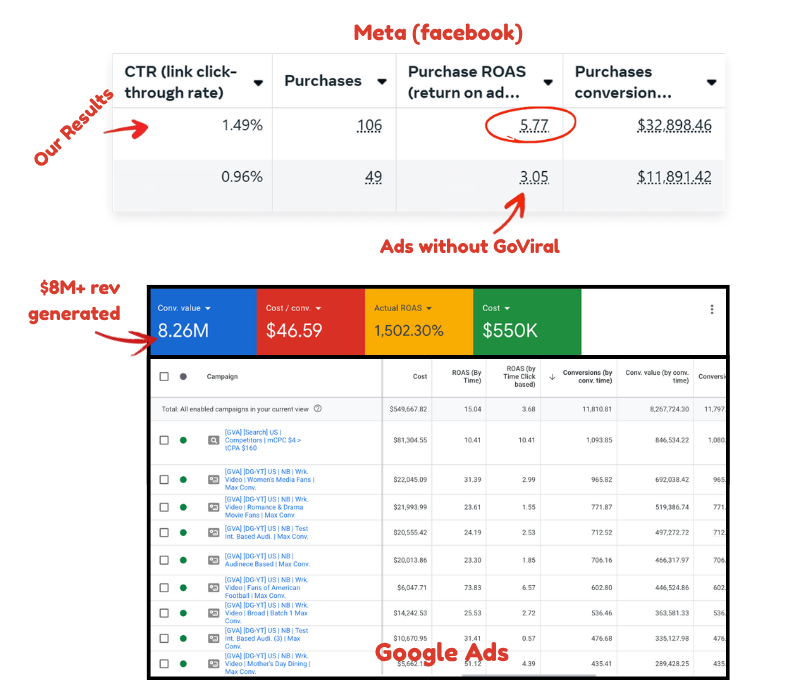Tick the select-all checkbox in the header row
The height and width of the screenshot is (700, 800).
point(163,377)
